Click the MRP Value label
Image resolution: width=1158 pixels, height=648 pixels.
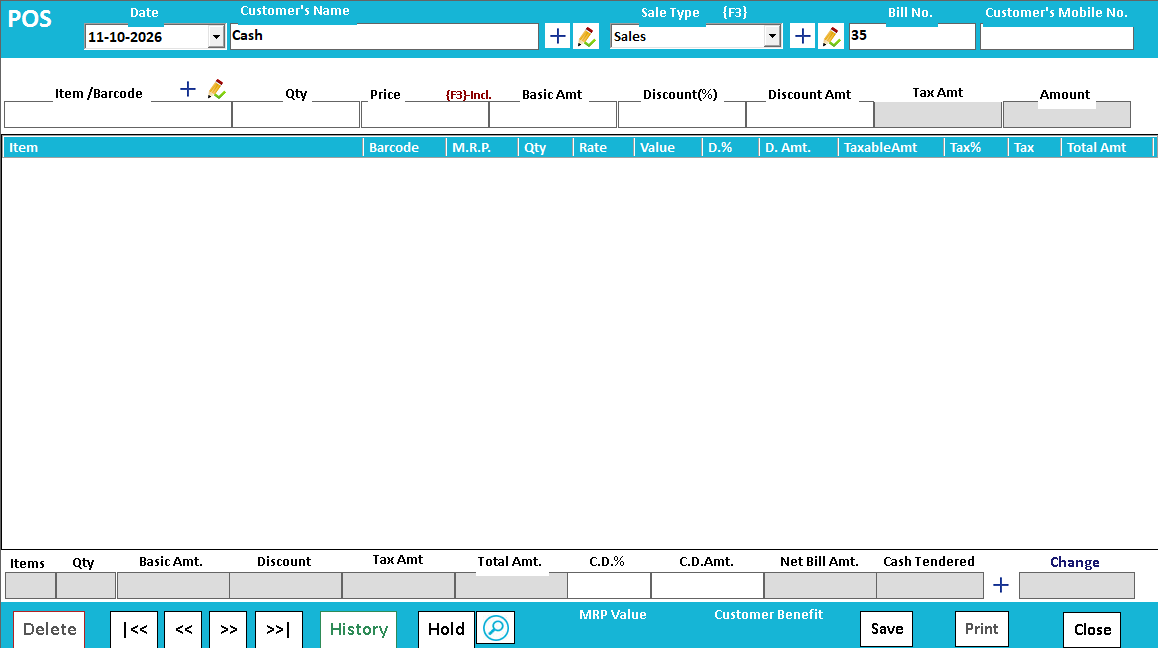tap(612, 615)
